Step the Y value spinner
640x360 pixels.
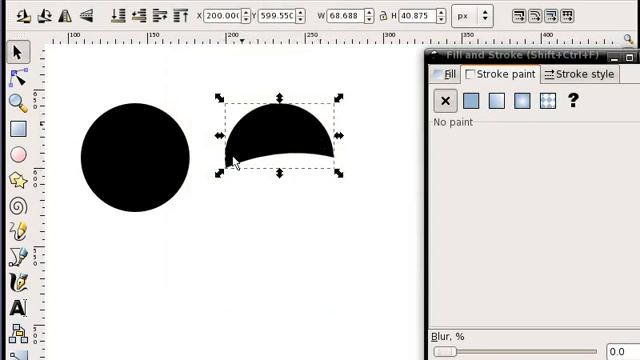[x=300, y=16]
